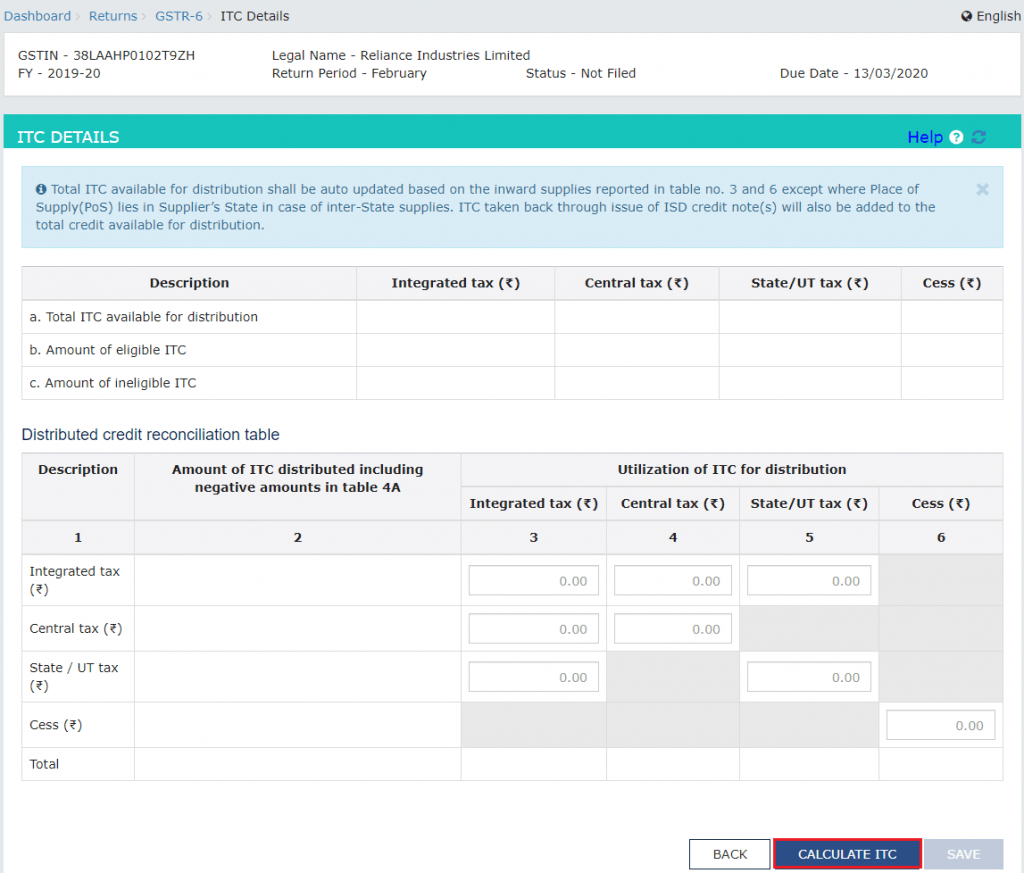
Task: Click the SAVE button
Action: tap(963, 854)
